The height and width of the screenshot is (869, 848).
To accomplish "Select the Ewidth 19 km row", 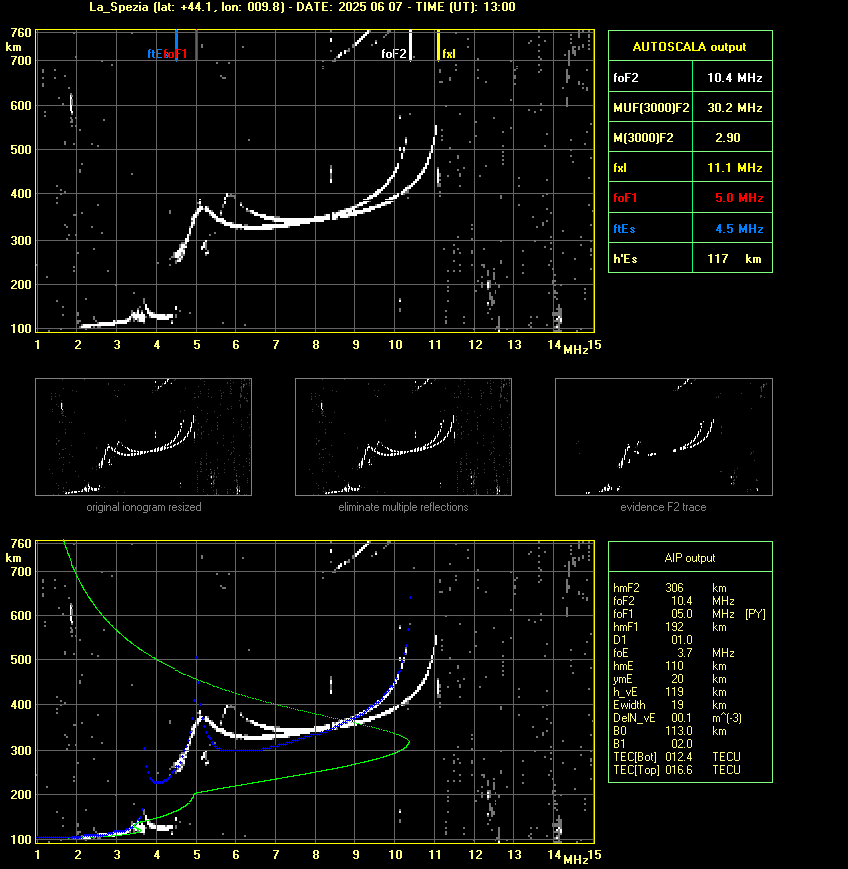I will point(671,705).
